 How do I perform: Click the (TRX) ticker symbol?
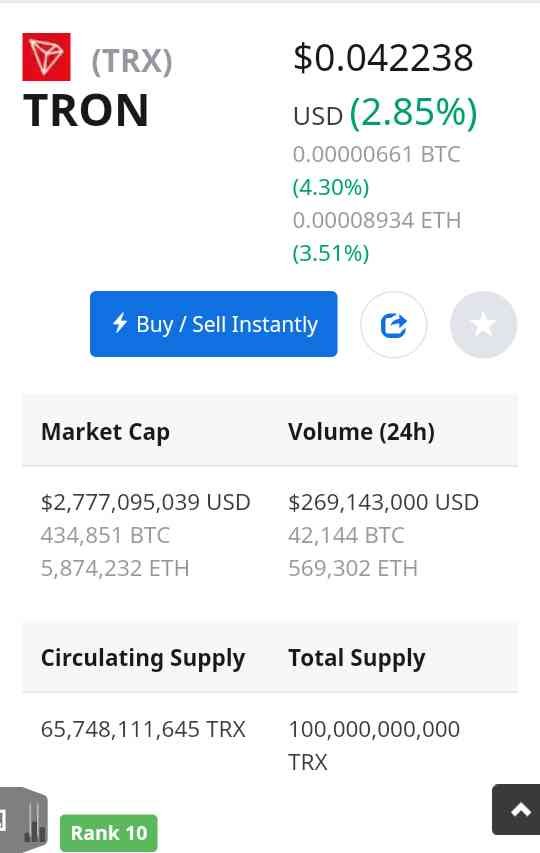coord(132,61)
